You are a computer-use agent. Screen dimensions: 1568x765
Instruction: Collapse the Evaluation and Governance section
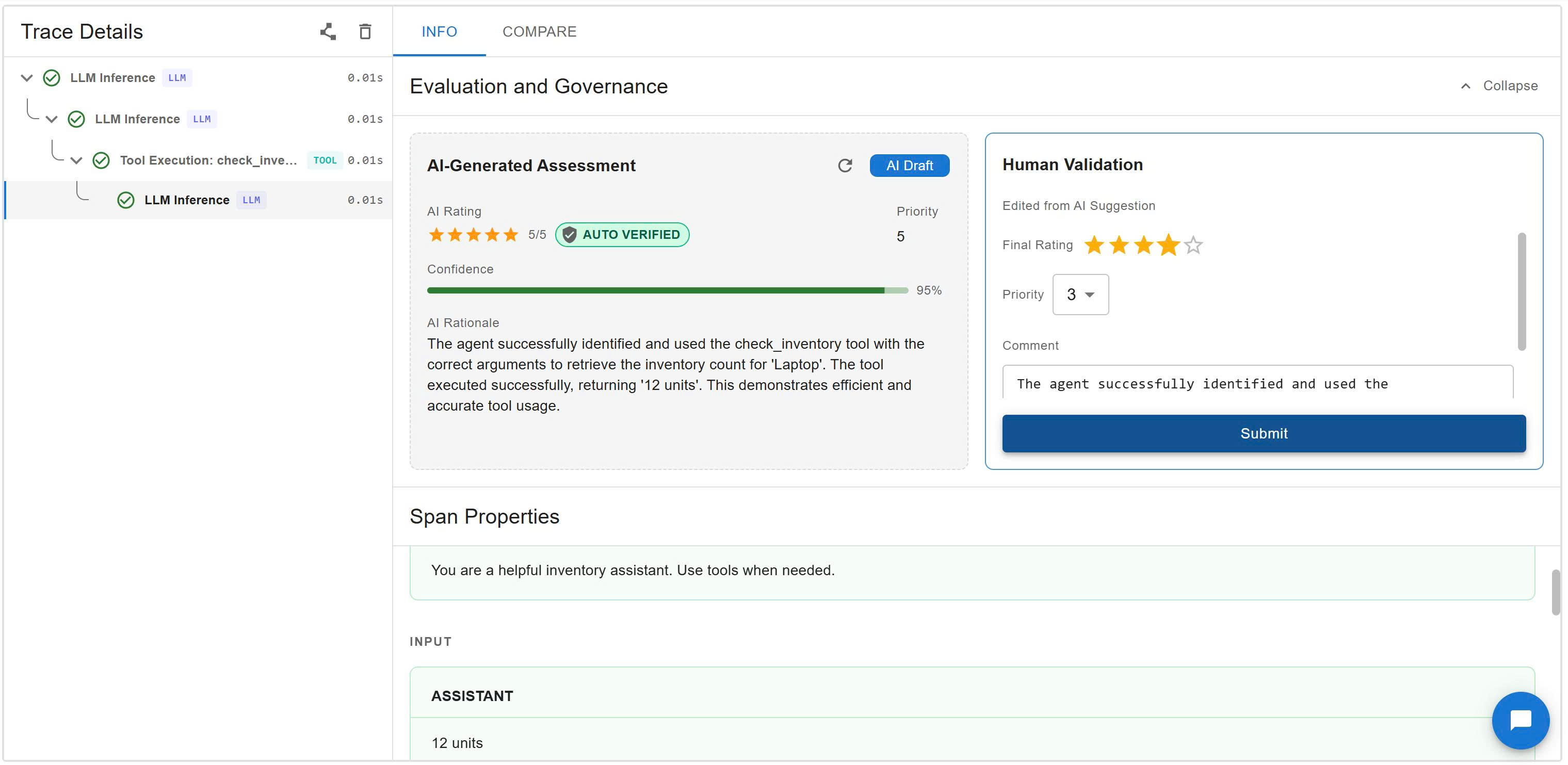click(1499, 86)
